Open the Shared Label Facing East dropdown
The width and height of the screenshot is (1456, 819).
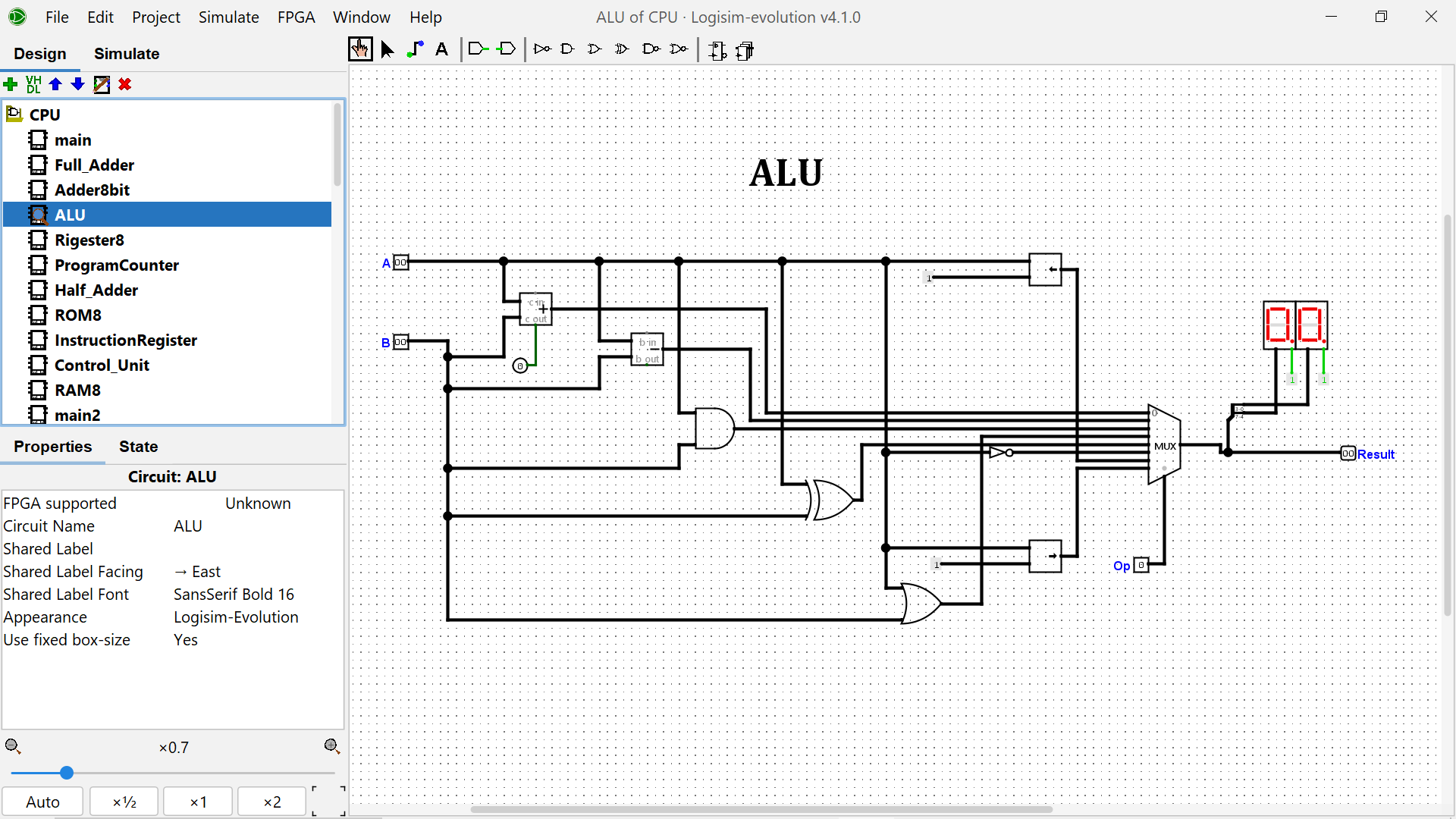point(258,572)
